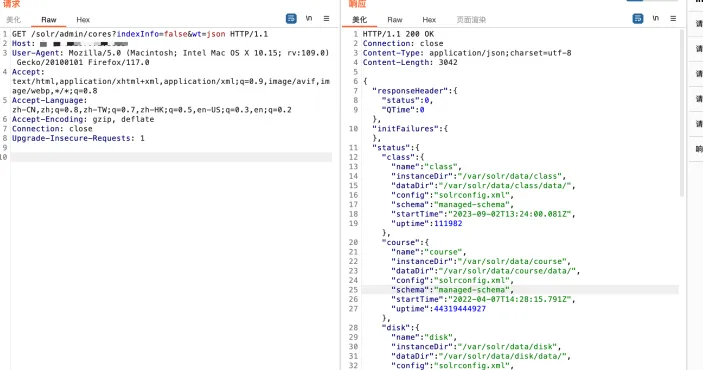Toggle request pane \n non-printable characters
This screenshot has height=370, width=703.
[x=309, y=18]
